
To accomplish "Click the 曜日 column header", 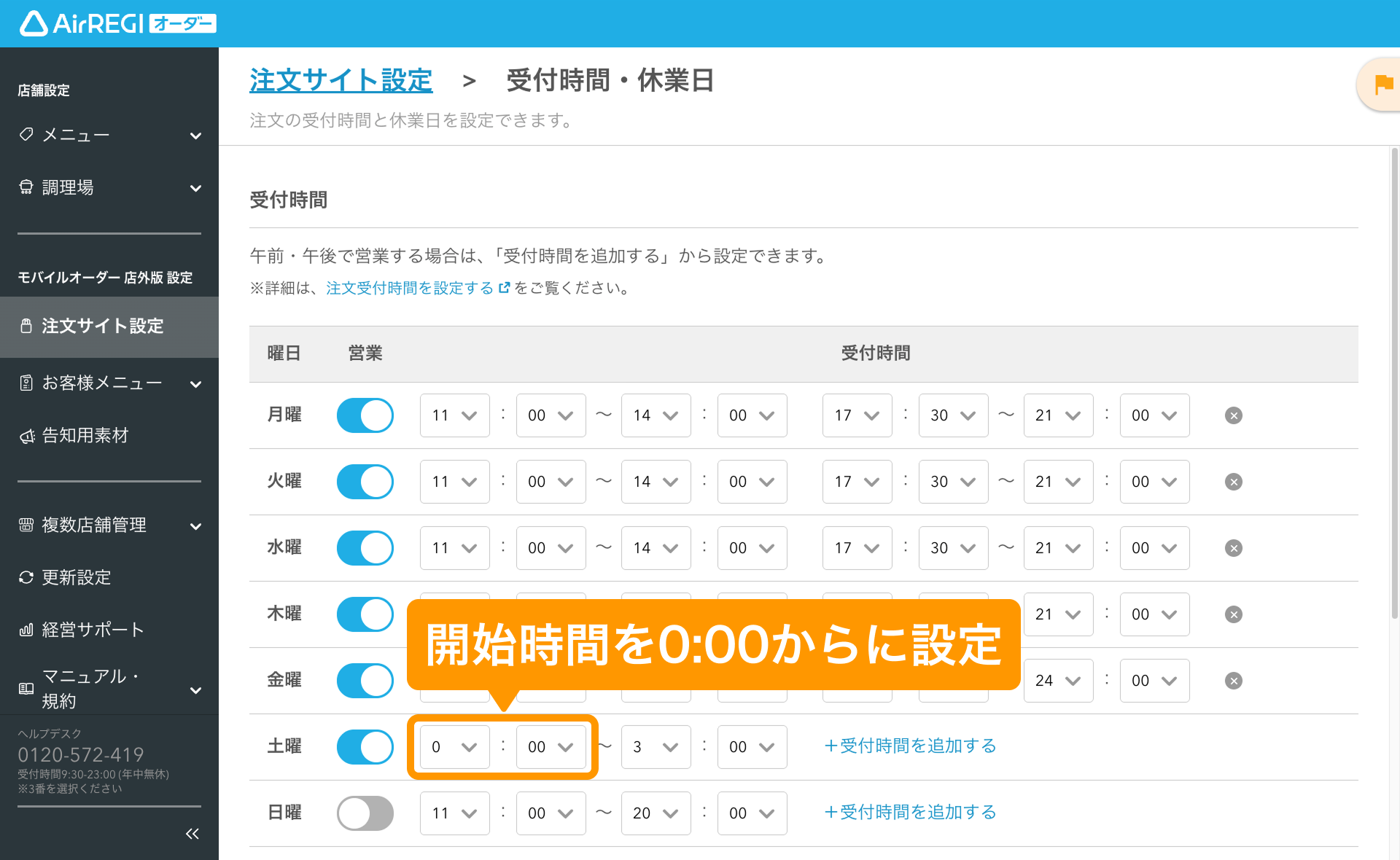I will click(284, 353).
